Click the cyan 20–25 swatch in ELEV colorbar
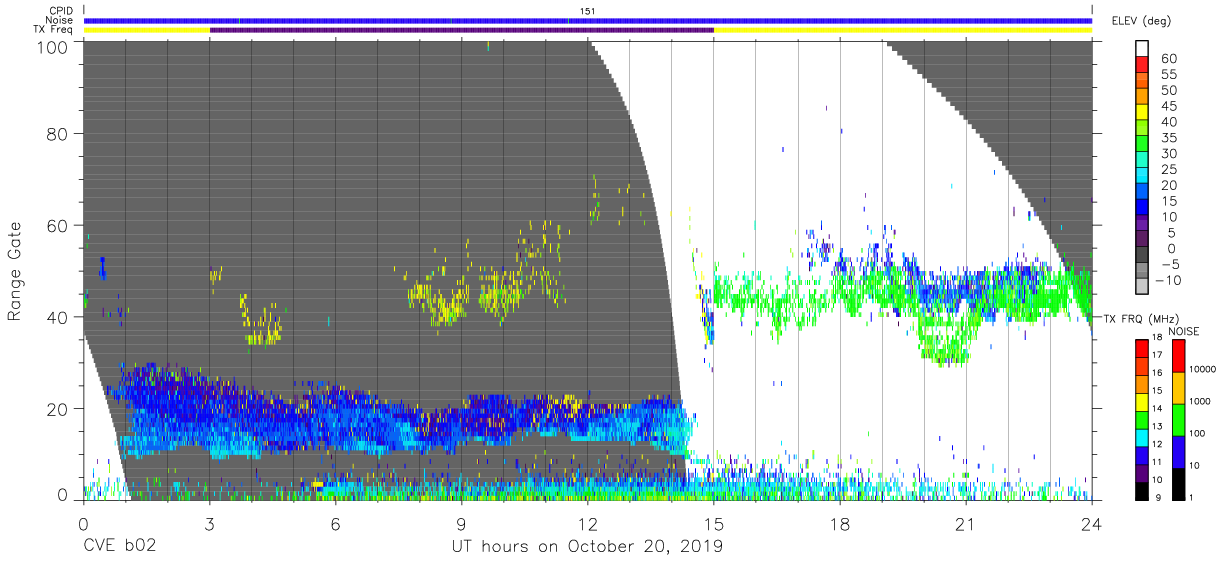Screen dimensions: 1228x567 [1143, 175]
